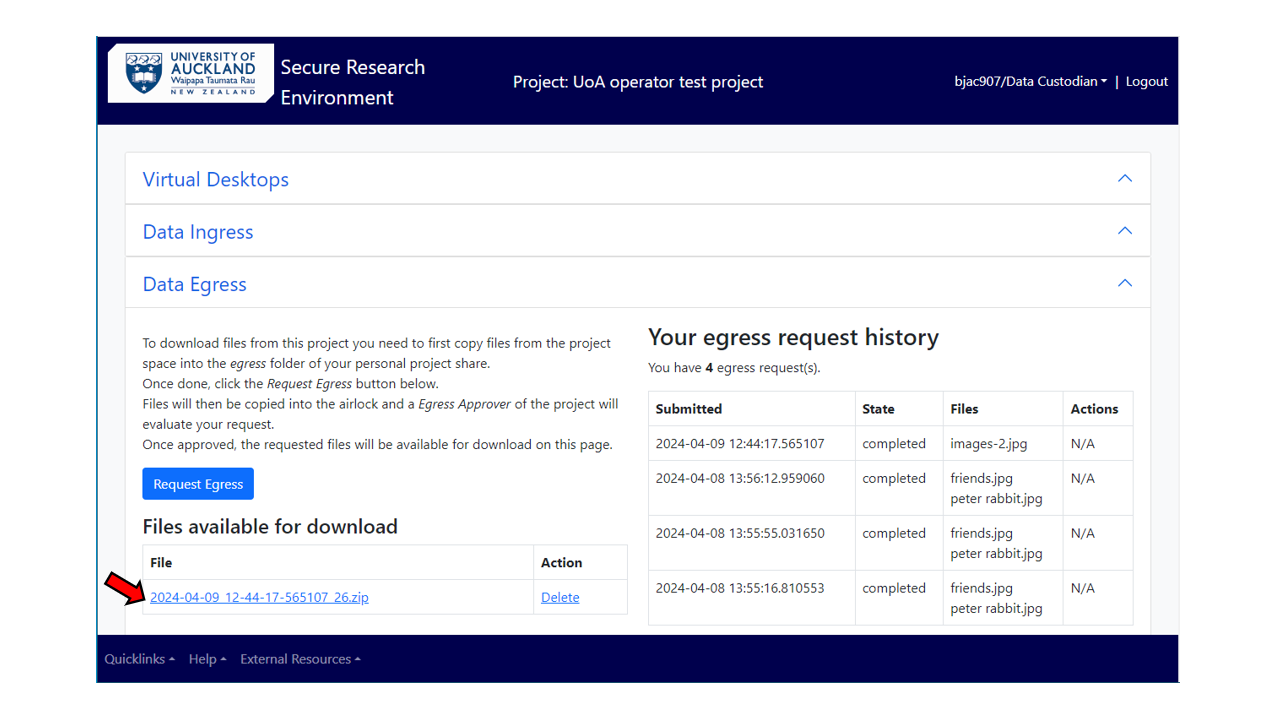Click the University of Auckland logo
Screen dimensions: 1280x720
(190, 73)
